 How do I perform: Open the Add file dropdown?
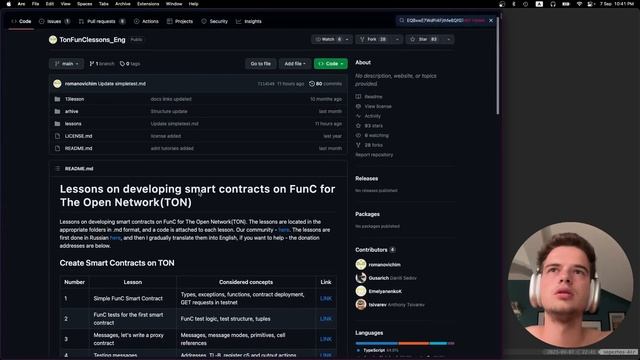click(295, 64)
